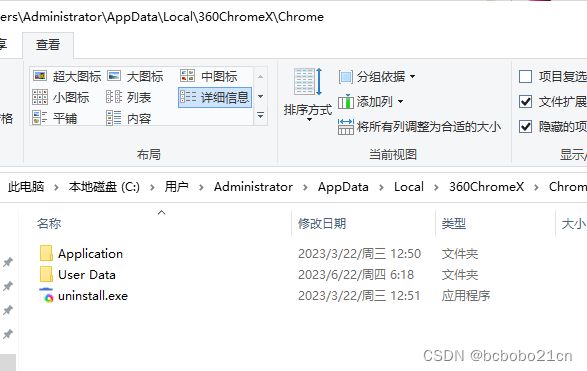Open the 分组依据 dropdown
The width and height of the screenshot is (587, 371).
[377, 77]
